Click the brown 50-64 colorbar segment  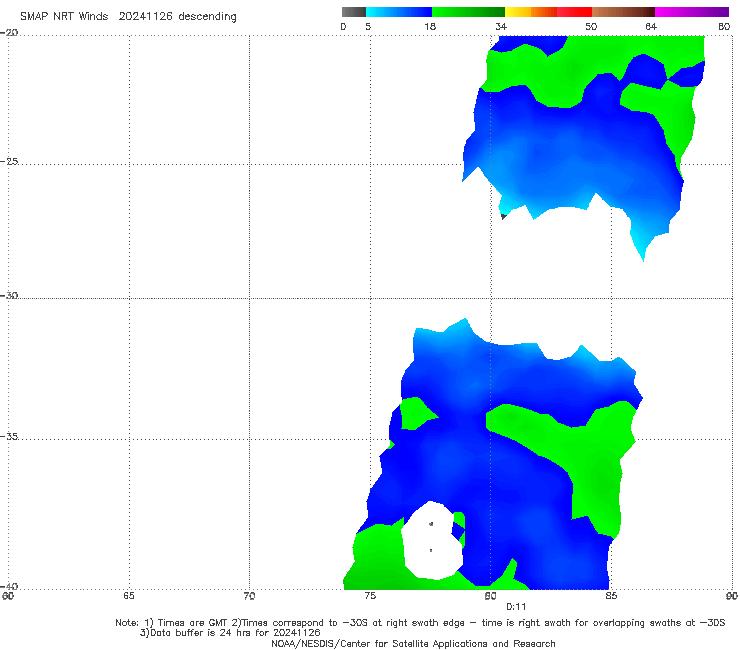pyautogui.click(x=623, y=12)
